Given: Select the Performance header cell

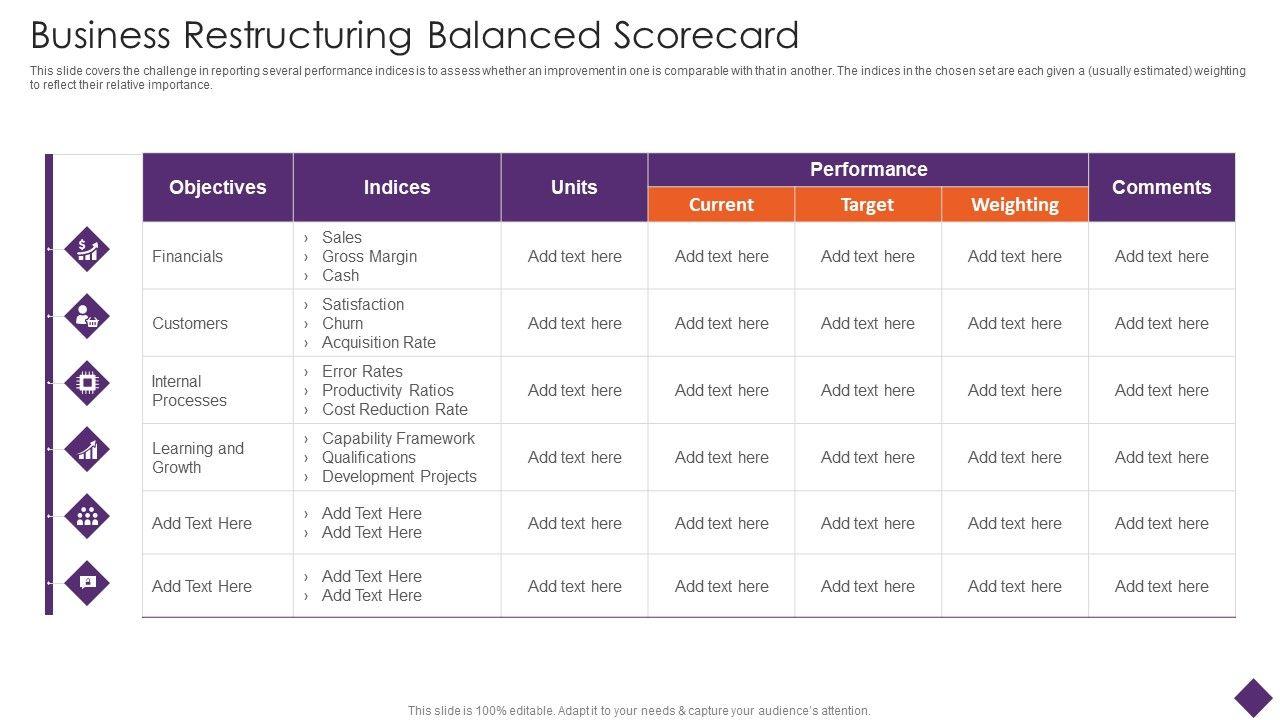Looking at the screenshot, I should [868, 170].
